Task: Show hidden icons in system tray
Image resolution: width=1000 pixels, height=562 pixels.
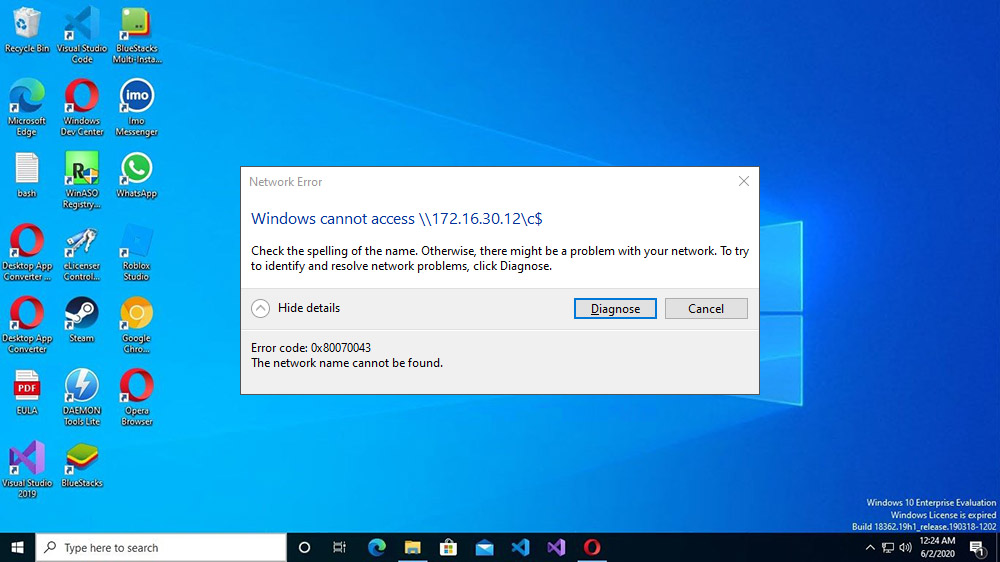Action: pyautogui.click(x=870, y=547)
